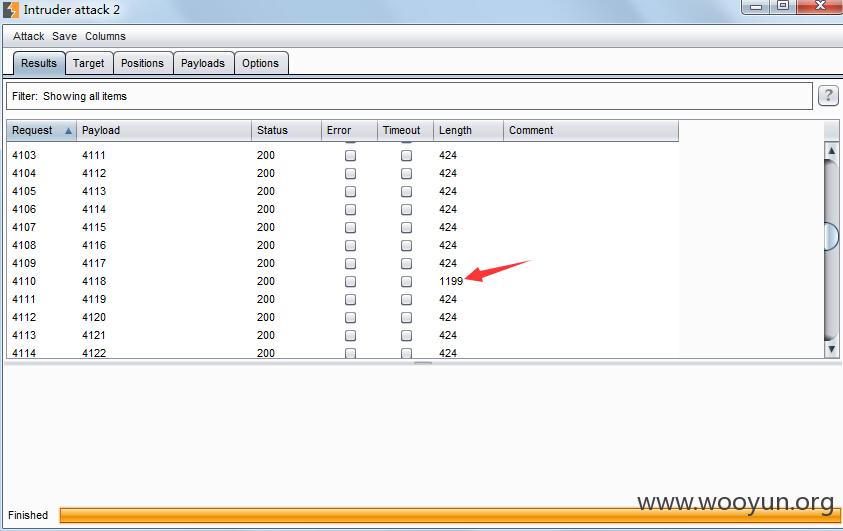The height and width of the screenshot is (531, 843).
Task: Open the Columns menu
Action: point(105,36)
